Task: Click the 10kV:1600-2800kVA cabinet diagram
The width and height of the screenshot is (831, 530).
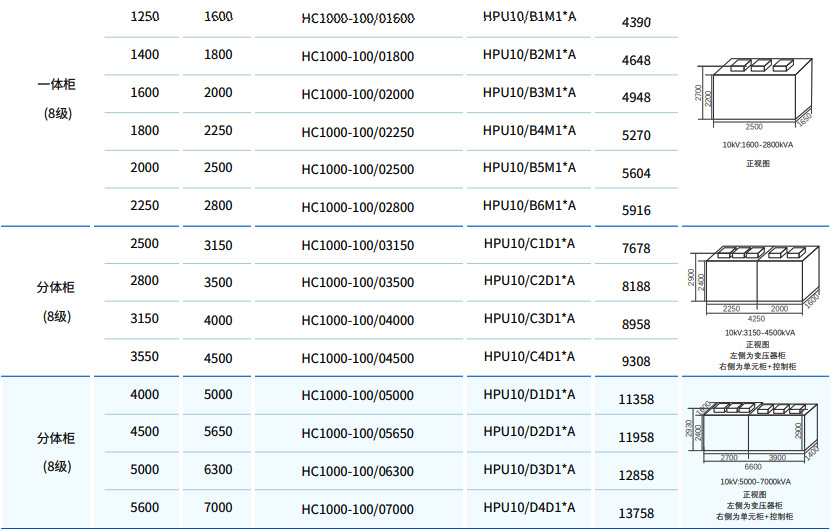Action: point(759,95)
